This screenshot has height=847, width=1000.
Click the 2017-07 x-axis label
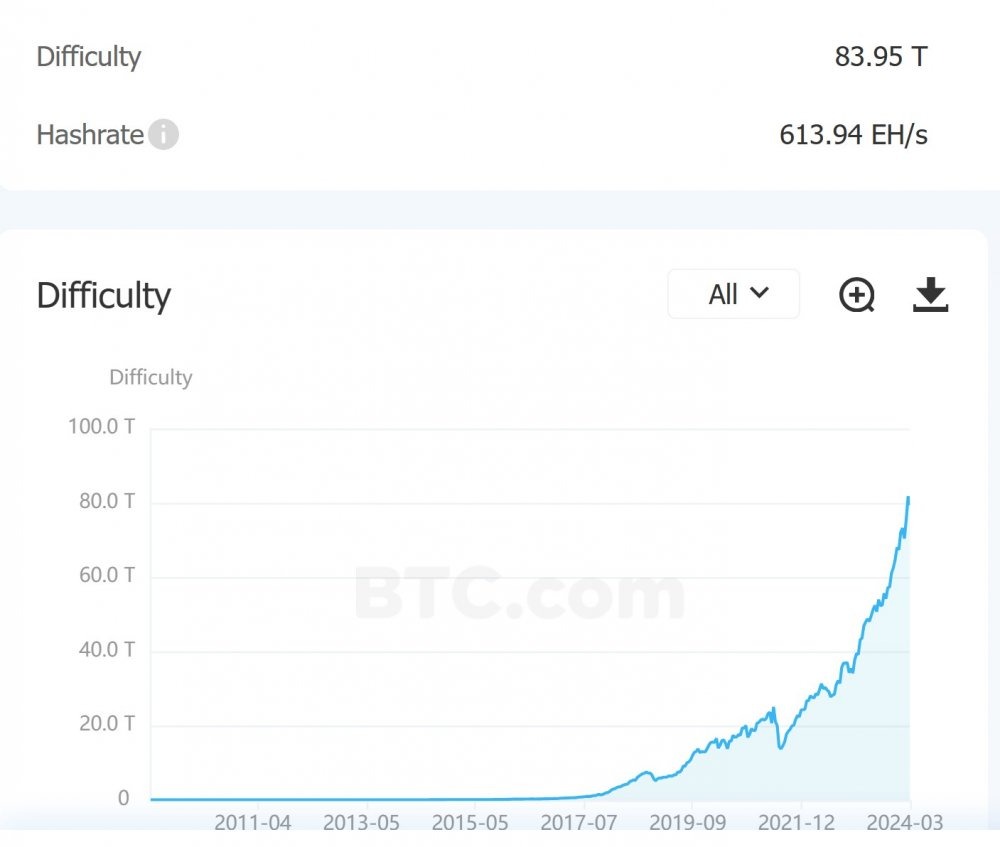pyautogui.click(x=578, y=823)
